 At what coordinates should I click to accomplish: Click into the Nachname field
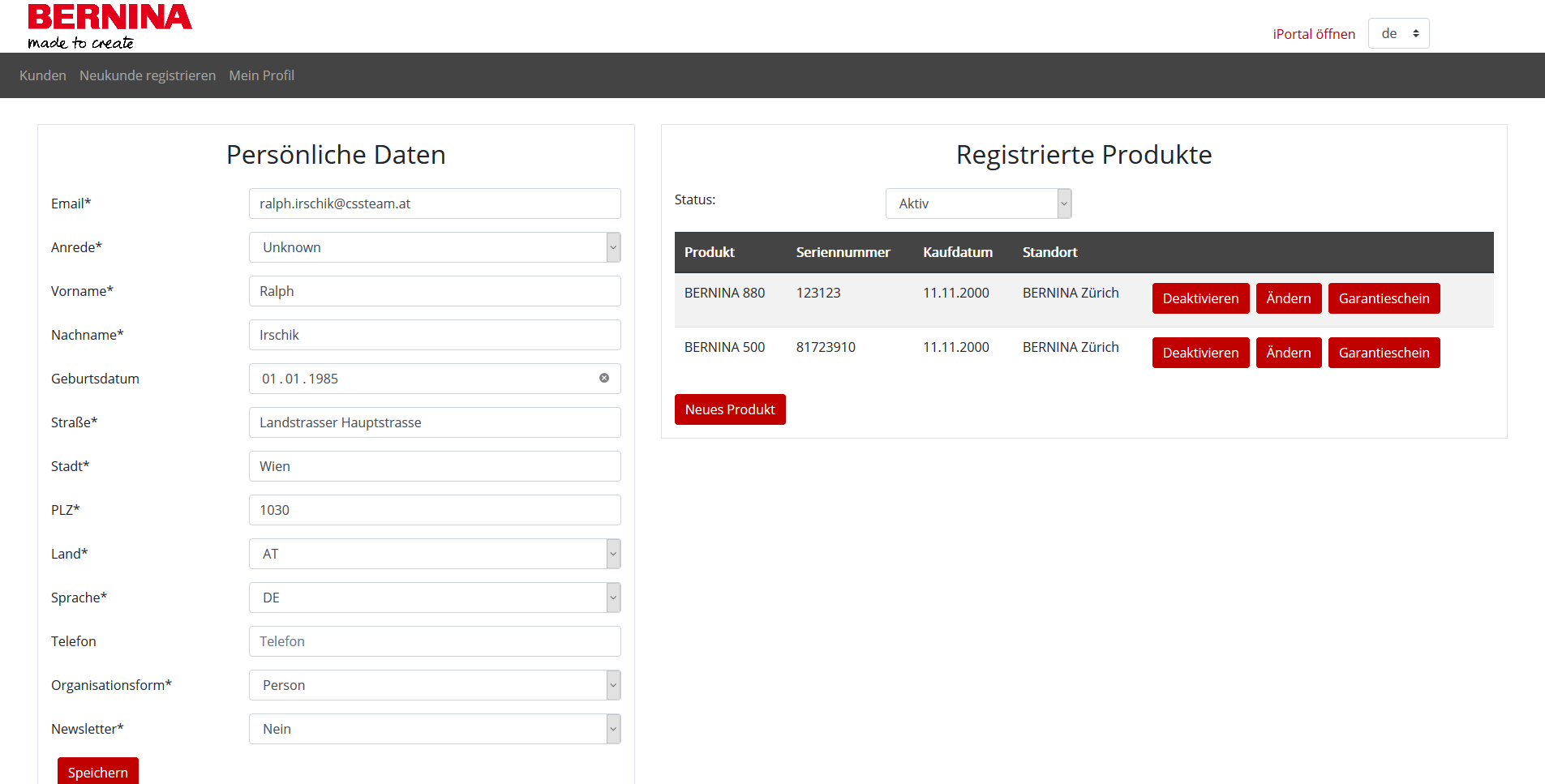(x=435, y=335)
